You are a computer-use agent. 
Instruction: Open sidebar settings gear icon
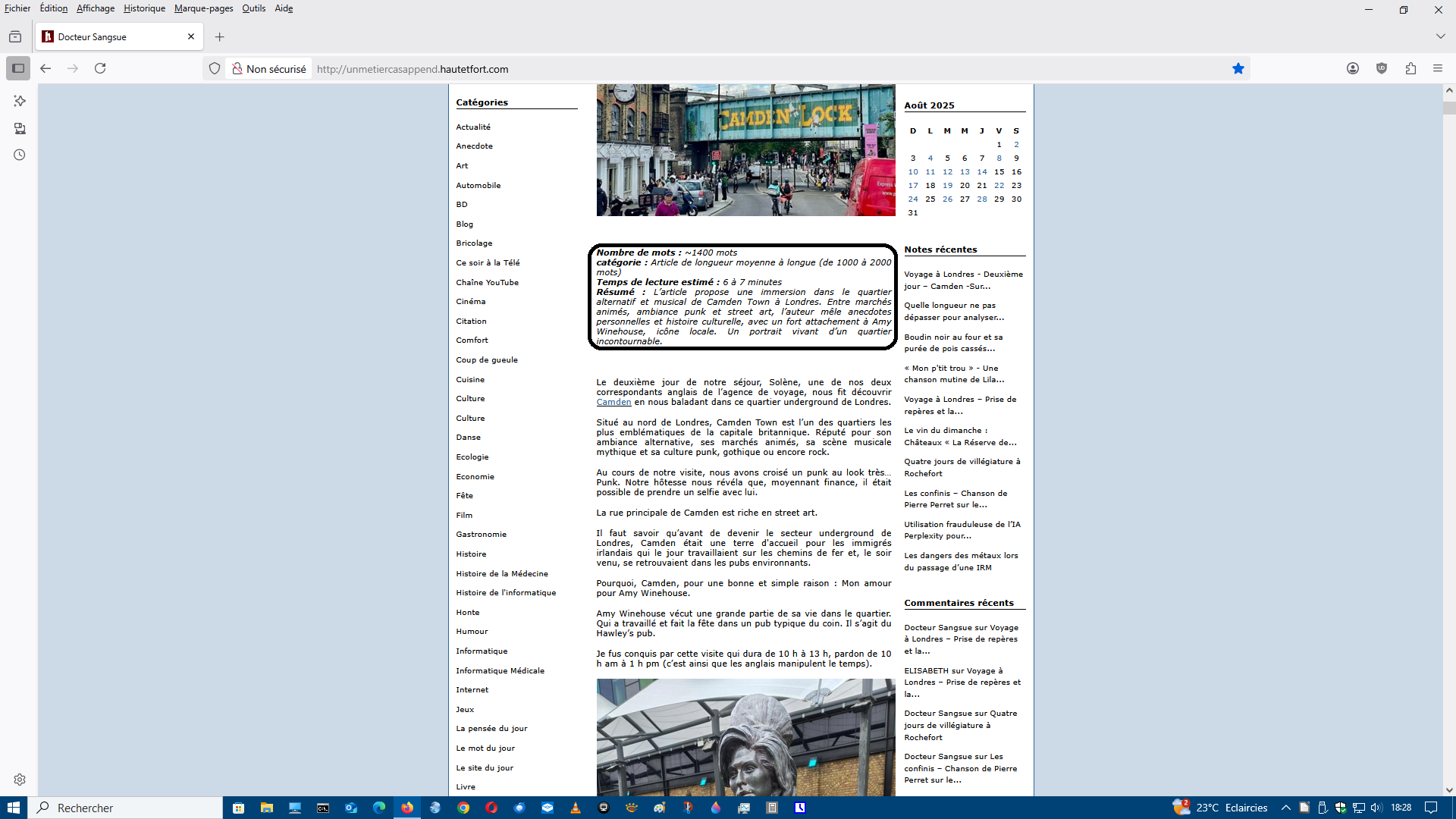[20, 780]
